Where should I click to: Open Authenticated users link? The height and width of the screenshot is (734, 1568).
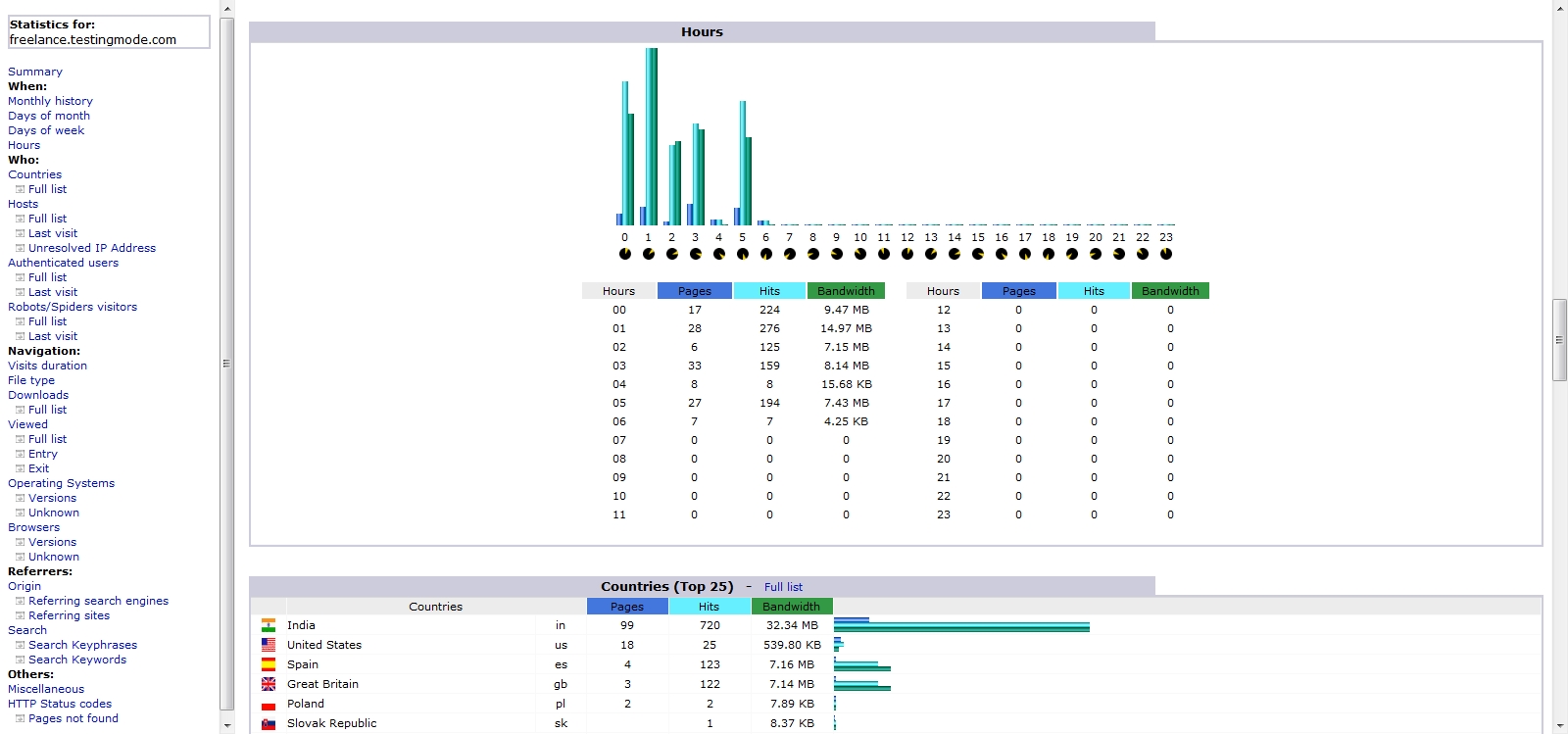click(x=63, y=263)
